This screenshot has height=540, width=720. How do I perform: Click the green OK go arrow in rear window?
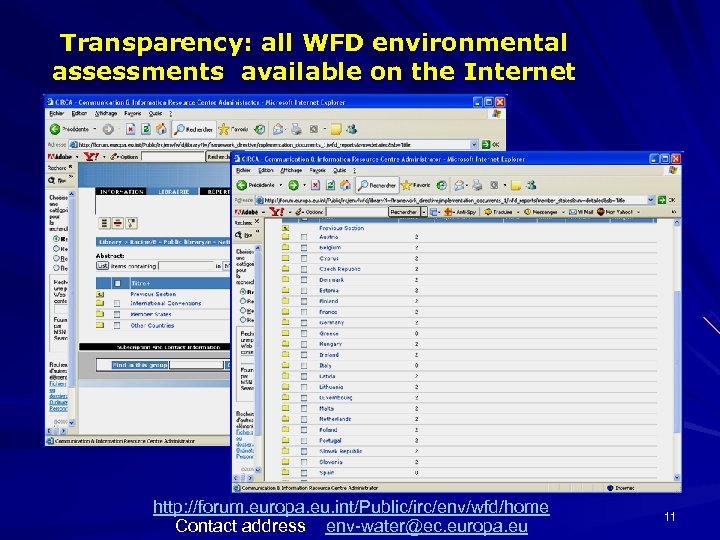pos(486,144)
